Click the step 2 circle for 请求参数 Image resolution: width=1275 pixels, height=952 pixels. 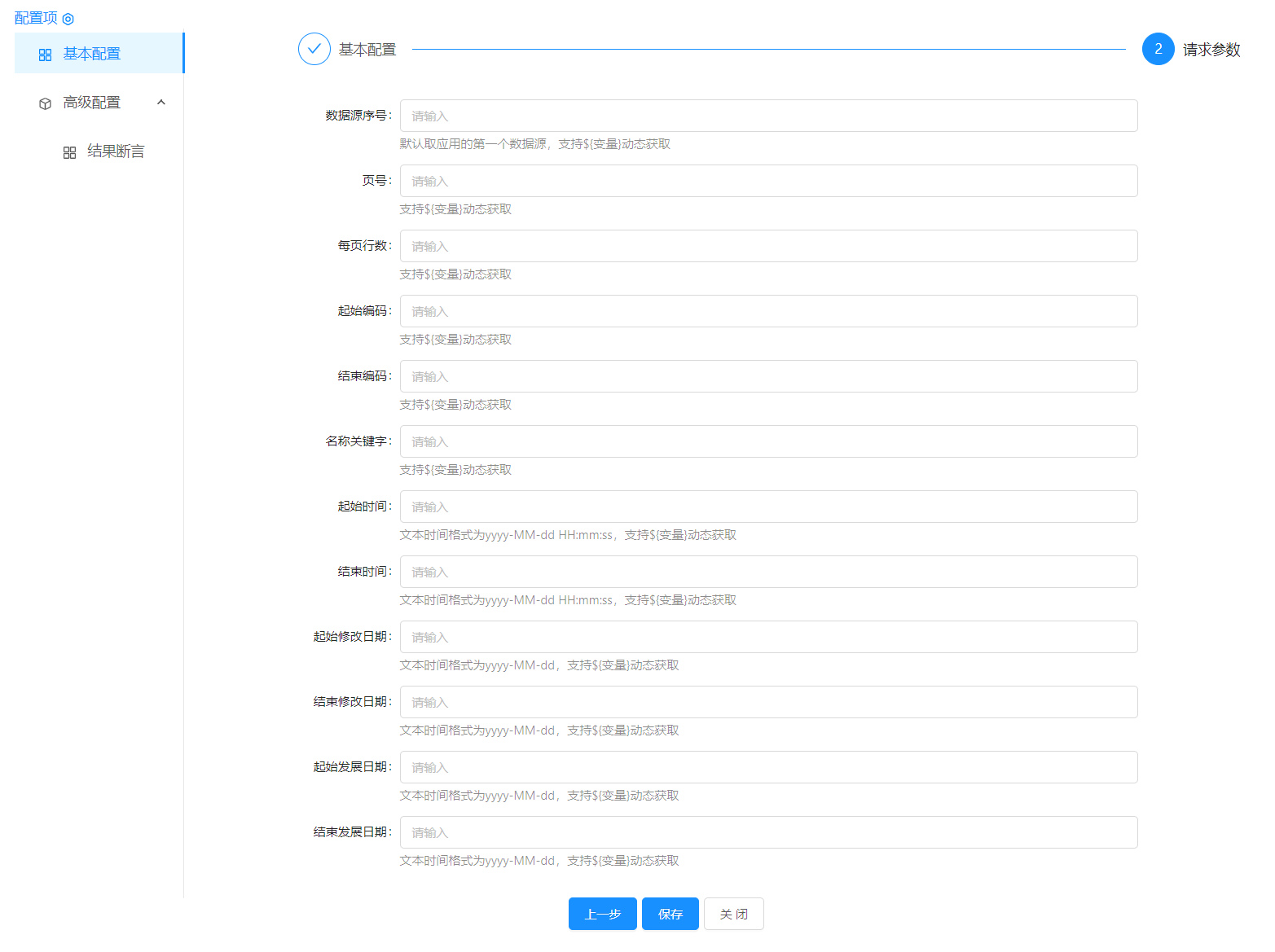1158,49
